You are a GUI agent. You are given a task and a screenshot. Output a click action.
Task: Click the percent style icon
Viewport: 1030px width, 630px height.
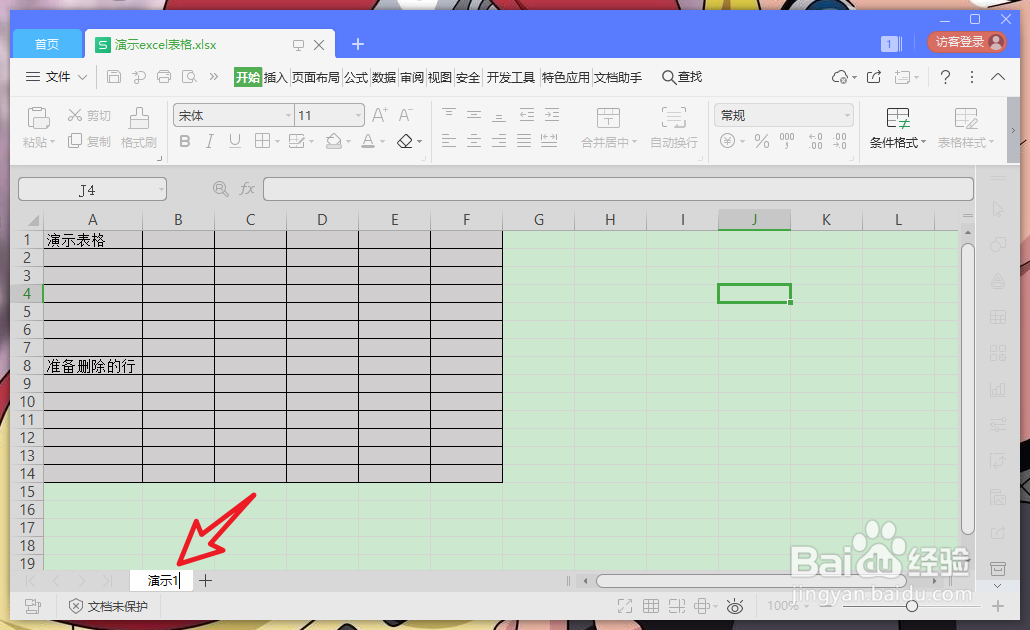coord(761,141)
